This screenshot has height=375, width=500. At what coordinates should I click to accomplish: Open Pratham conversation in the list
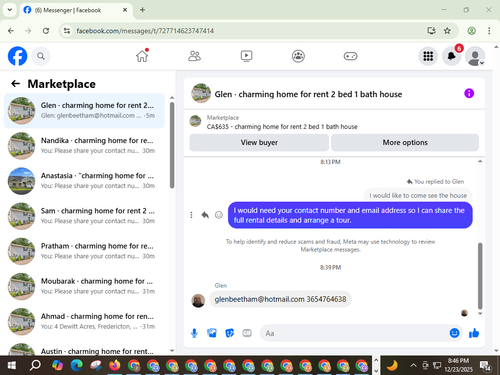point(84,251)
